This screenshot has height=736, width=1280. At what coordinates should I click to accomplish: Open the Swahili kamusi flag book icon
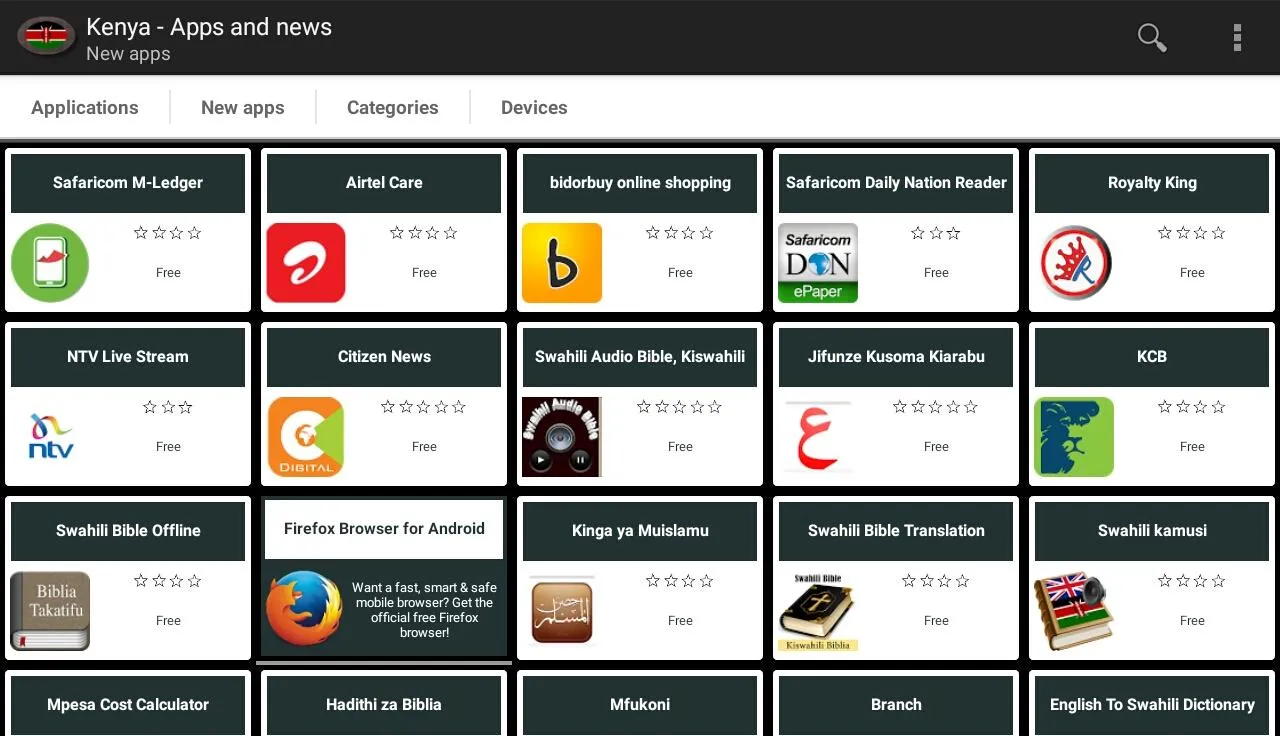coord(1074,610)
